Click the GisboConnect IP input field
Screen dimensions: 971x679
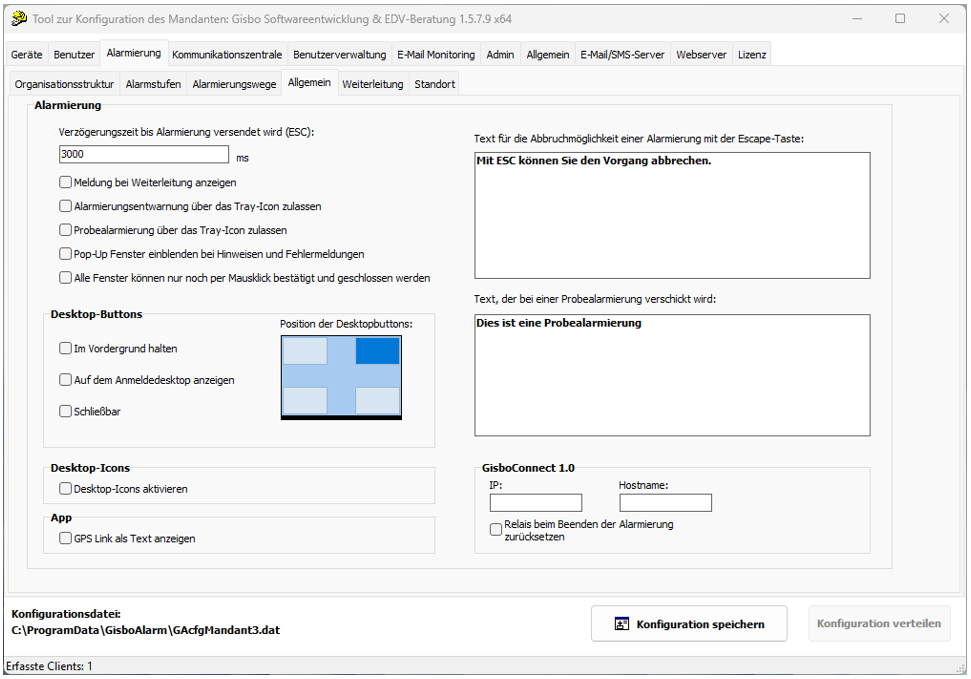click(x=536, y=502)
